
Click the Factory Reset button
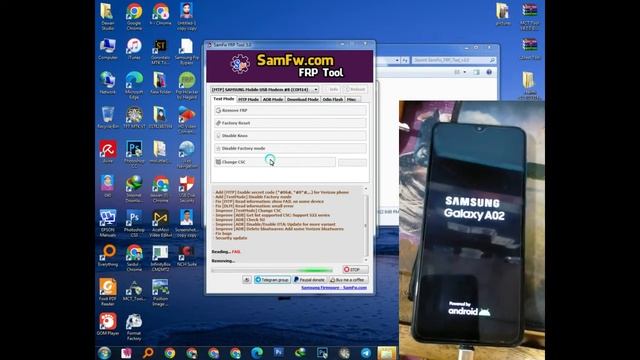pyautogui.click(x=290, y=123)
